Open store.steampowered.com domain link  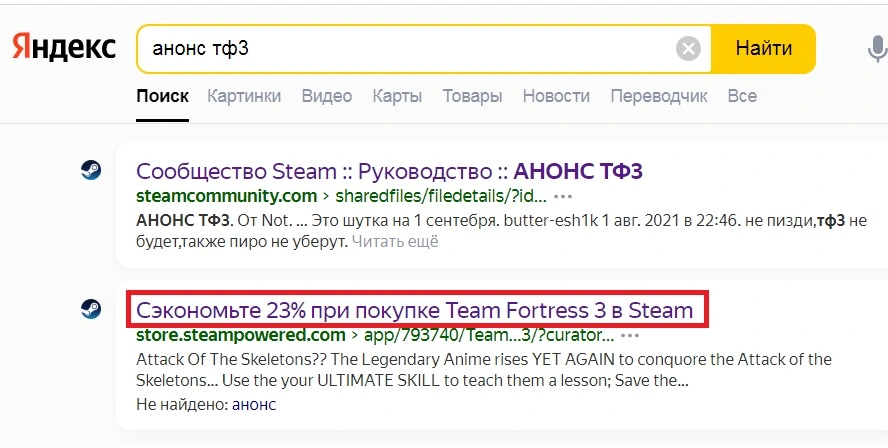coord(241,335)
